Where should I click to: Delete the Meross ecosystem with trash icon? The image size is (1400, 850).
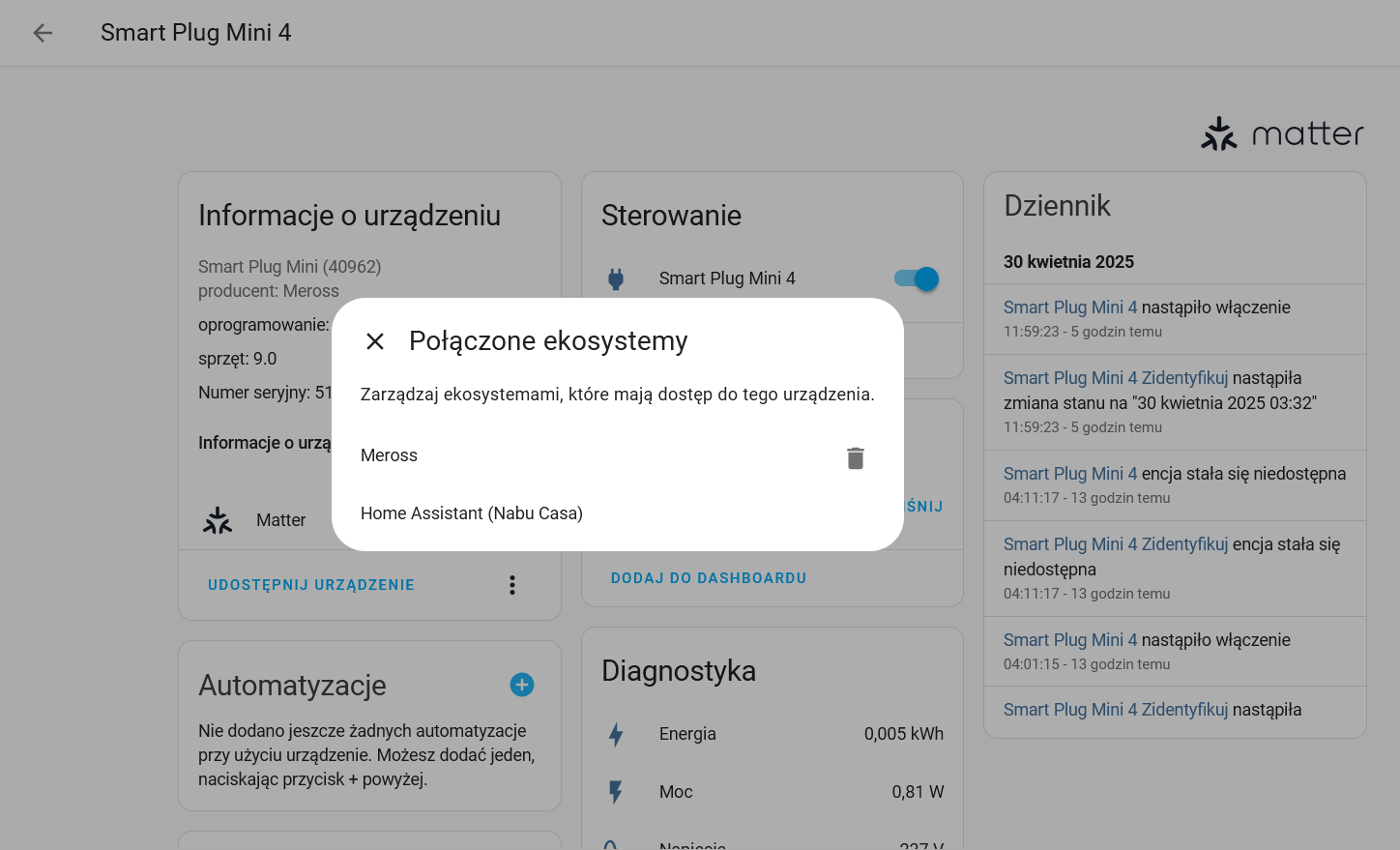(x=856, y=458)
